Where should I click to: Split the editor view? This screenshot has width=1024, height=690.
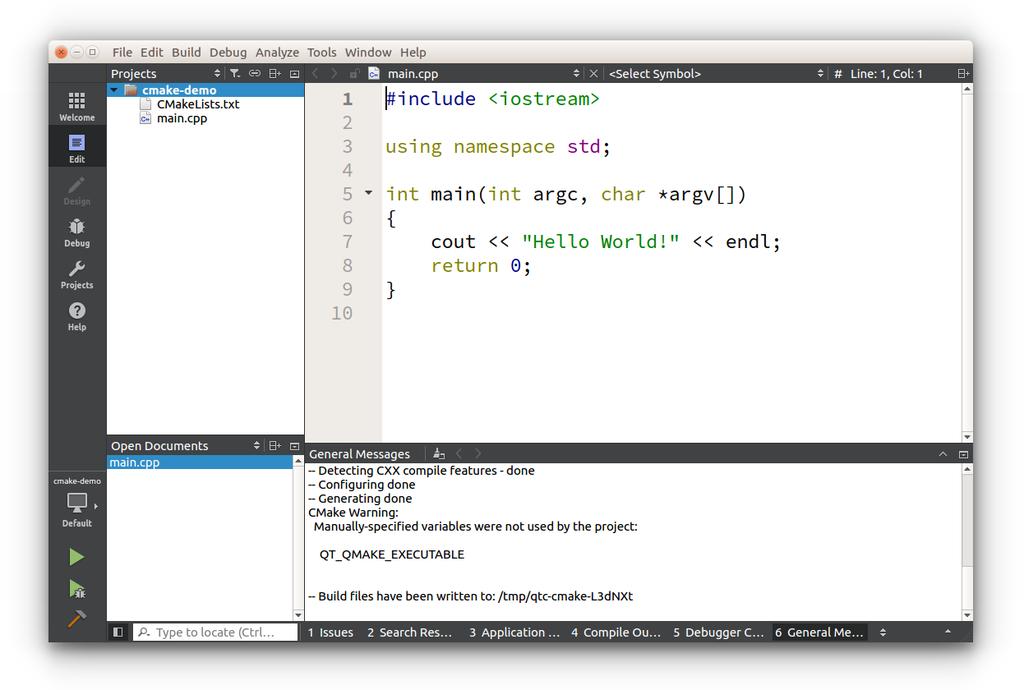963,74
